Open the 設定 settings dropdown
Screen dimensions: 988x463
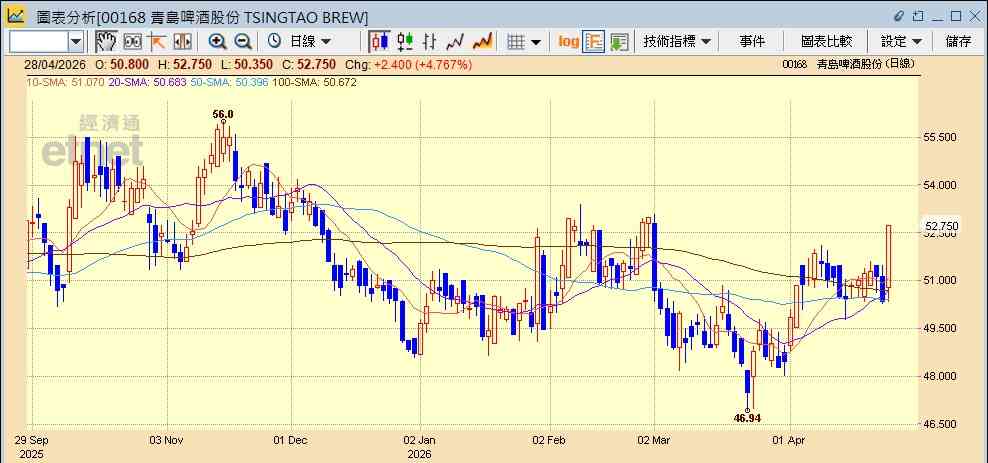click(x=901, y=42)
